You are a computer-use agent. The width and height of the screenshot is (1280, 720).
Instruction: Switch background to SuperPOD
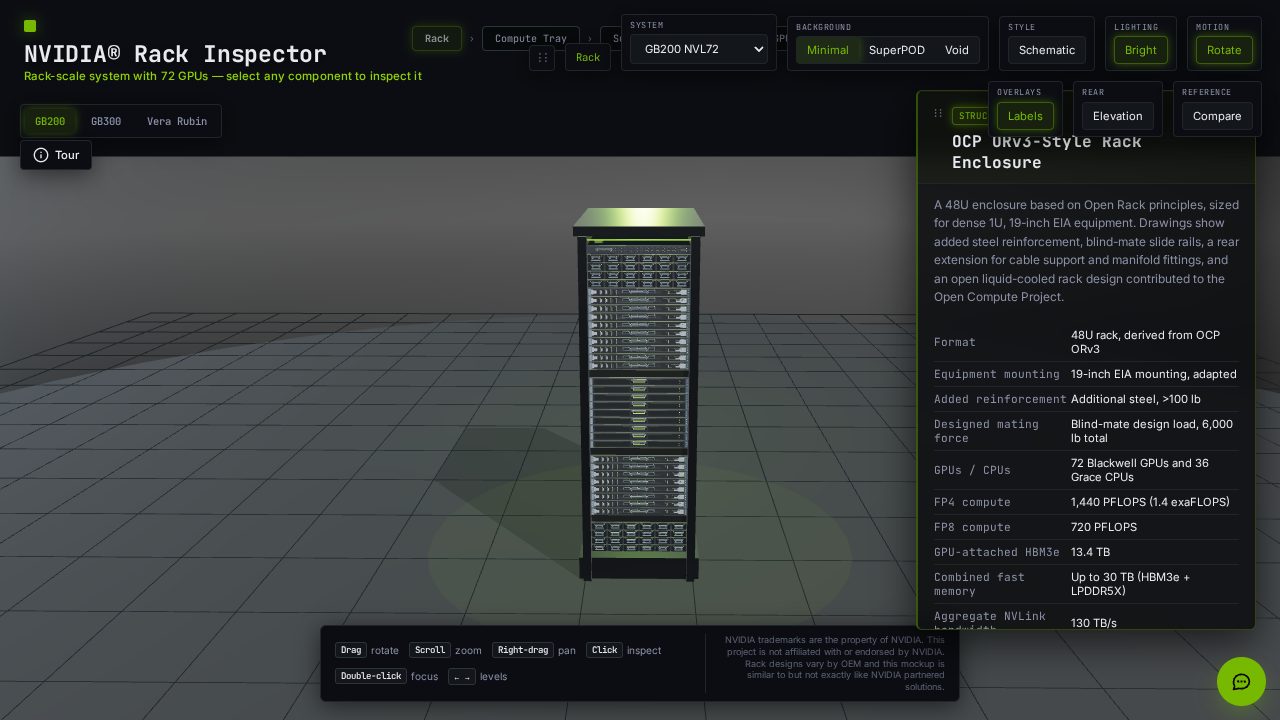coord(897,50)
